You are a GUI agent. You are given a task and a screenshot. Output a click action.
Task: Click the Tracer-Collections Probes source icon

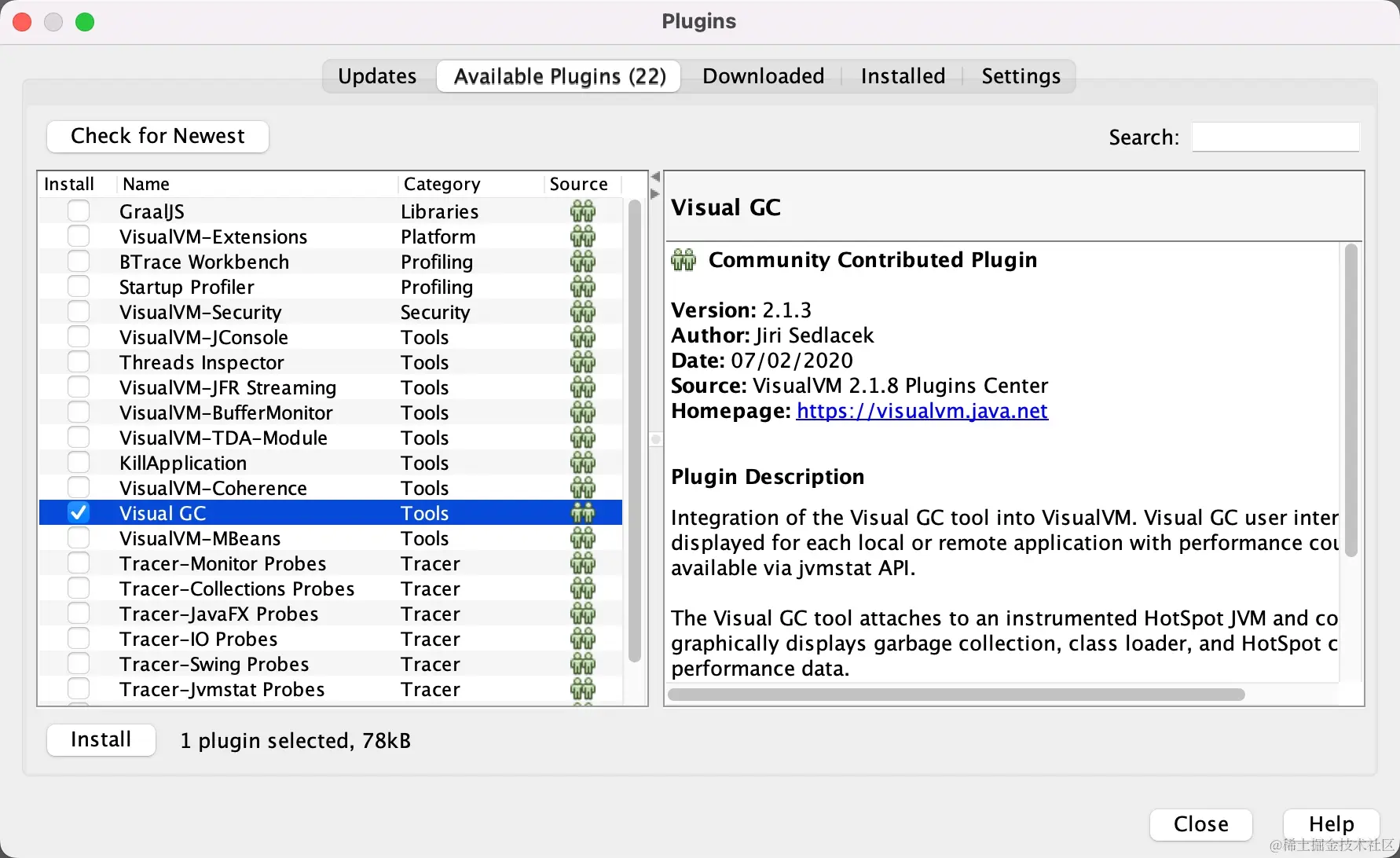tap(583, 588)
